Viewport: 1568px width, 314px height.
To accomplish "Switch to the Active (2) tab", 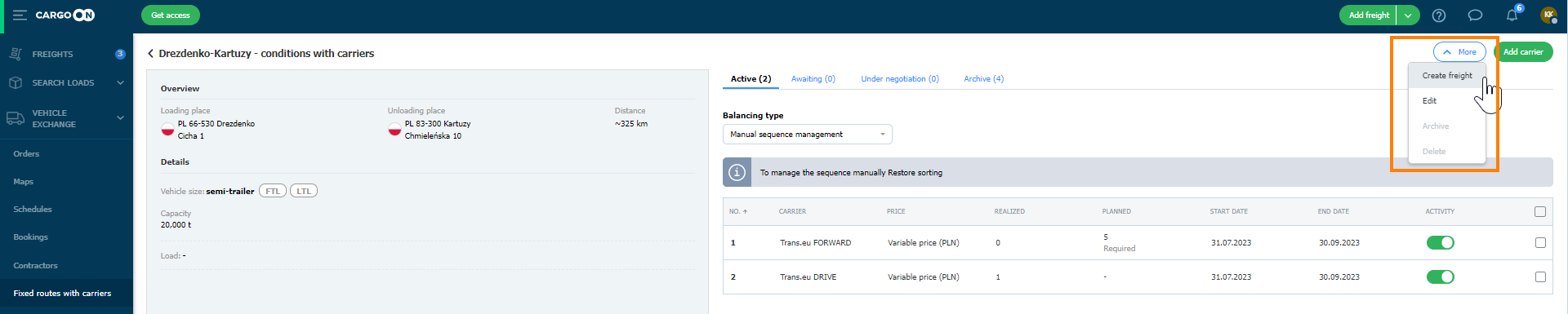I will pos(751,78).
